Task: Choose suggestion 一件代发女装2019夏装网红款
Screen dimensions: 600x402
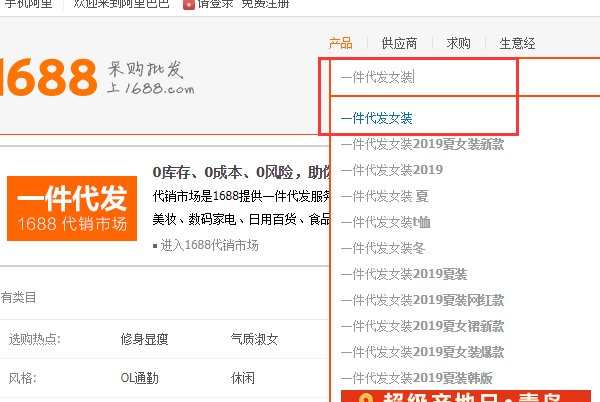Action: pyautogui.click(x=422, y=300)
